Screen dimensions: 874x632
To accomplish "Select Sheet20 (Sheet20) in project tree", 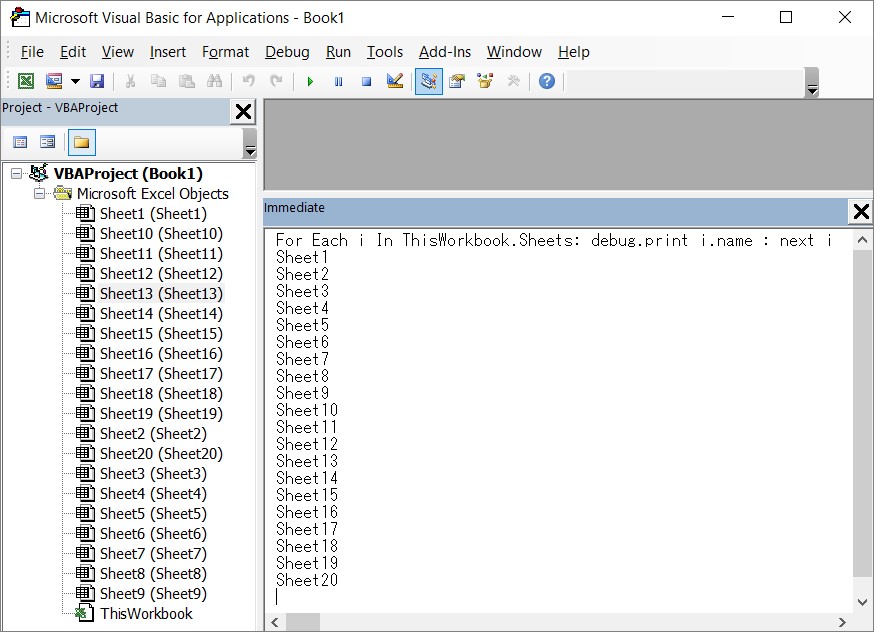I will tap(161, 454).
